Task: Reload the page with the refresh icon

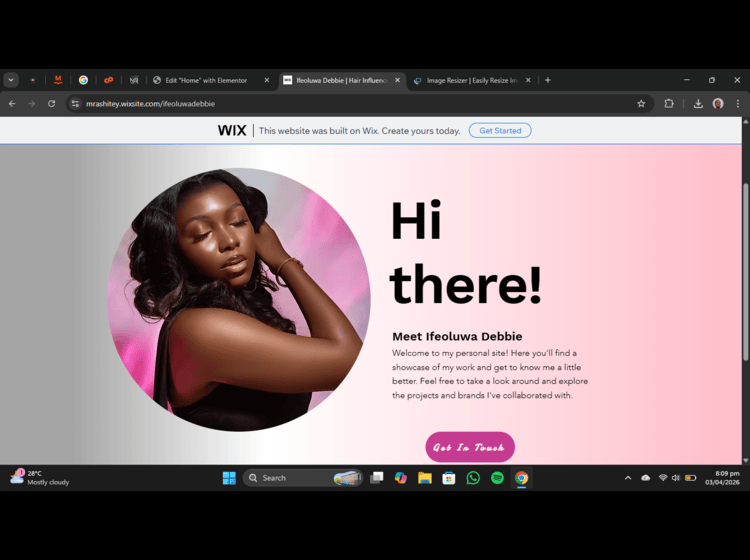Action: click(x=51, y=103)
